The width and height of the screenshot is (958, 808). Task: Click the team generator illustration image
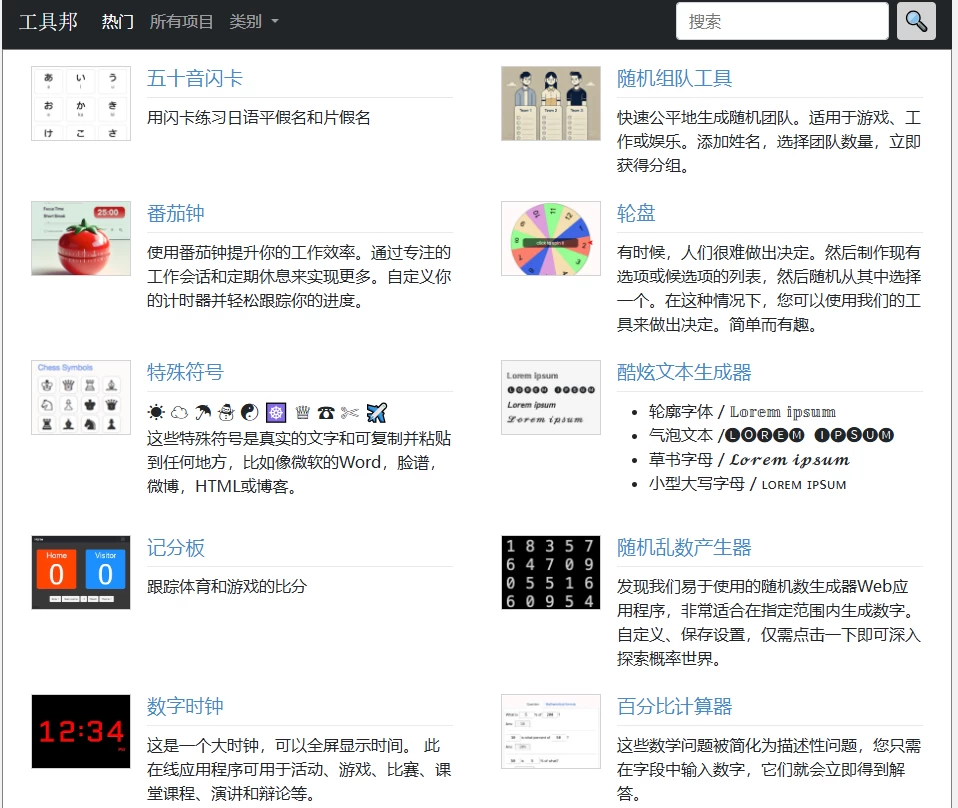[x=550, y=103]
